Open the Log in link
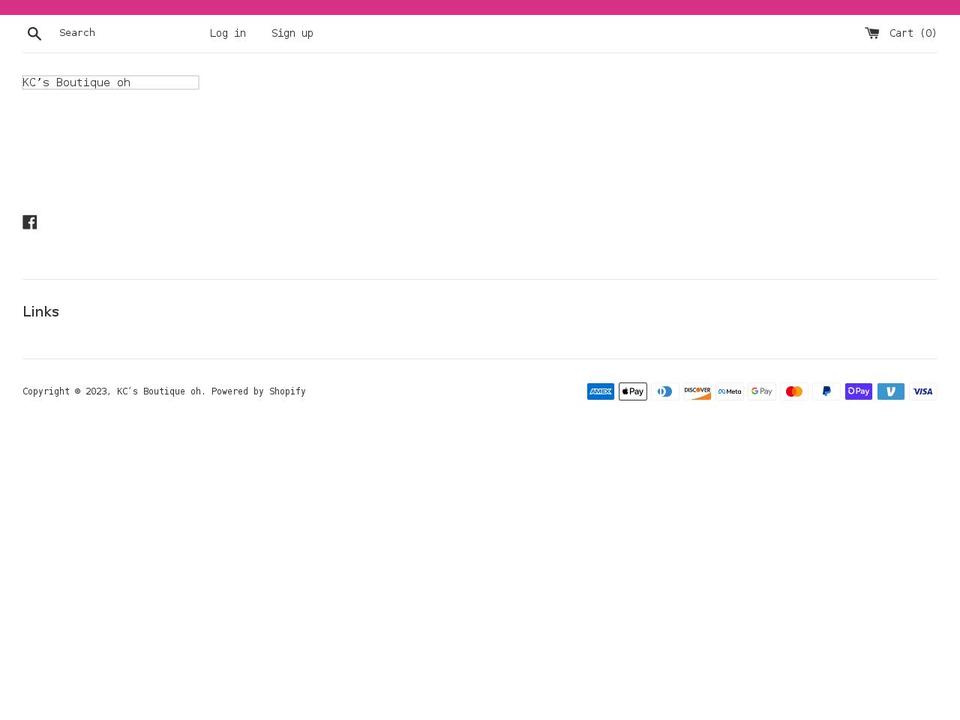This screenshot has height=720, width=960. pyautogui.click(x=228, y=33)
